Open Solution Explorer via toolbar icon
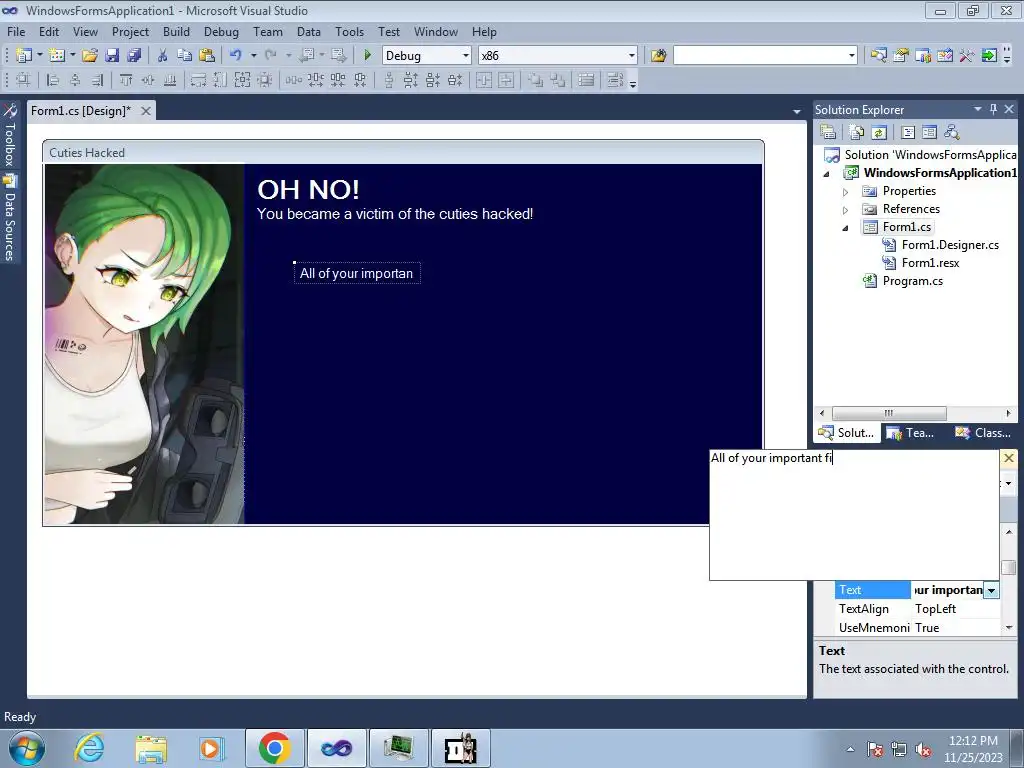Image resolution: width=1024 pixels, height=768 pixels. click(x=878, y=56)
